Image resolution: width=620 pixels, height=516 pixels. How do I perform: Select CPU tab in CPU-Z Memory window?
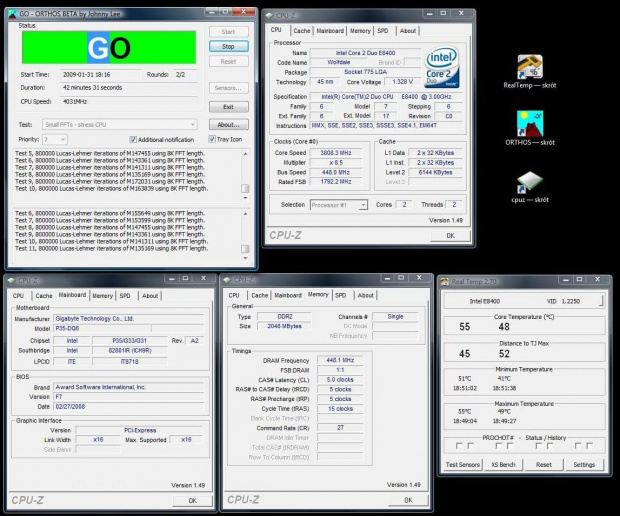[234, 295]
